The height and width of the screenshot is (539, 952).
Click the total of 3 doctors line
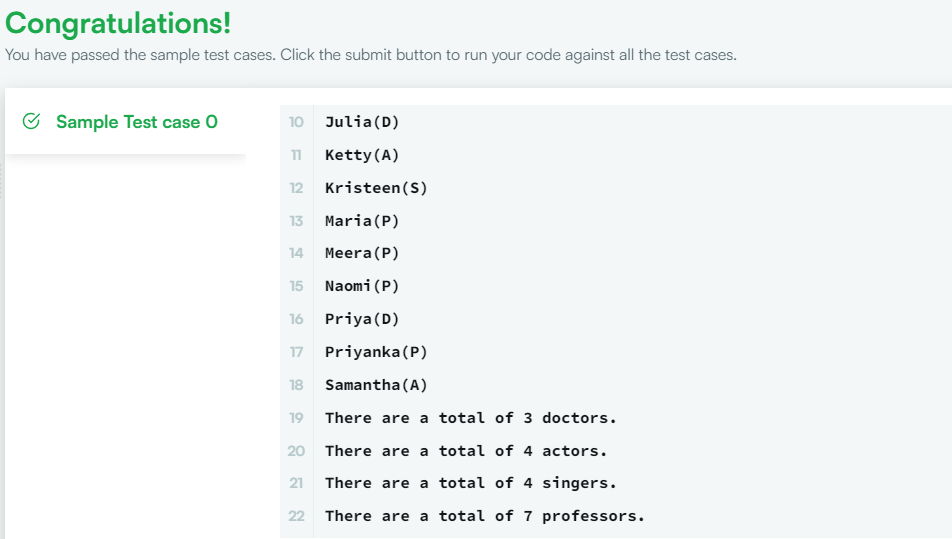click(471, 418)
